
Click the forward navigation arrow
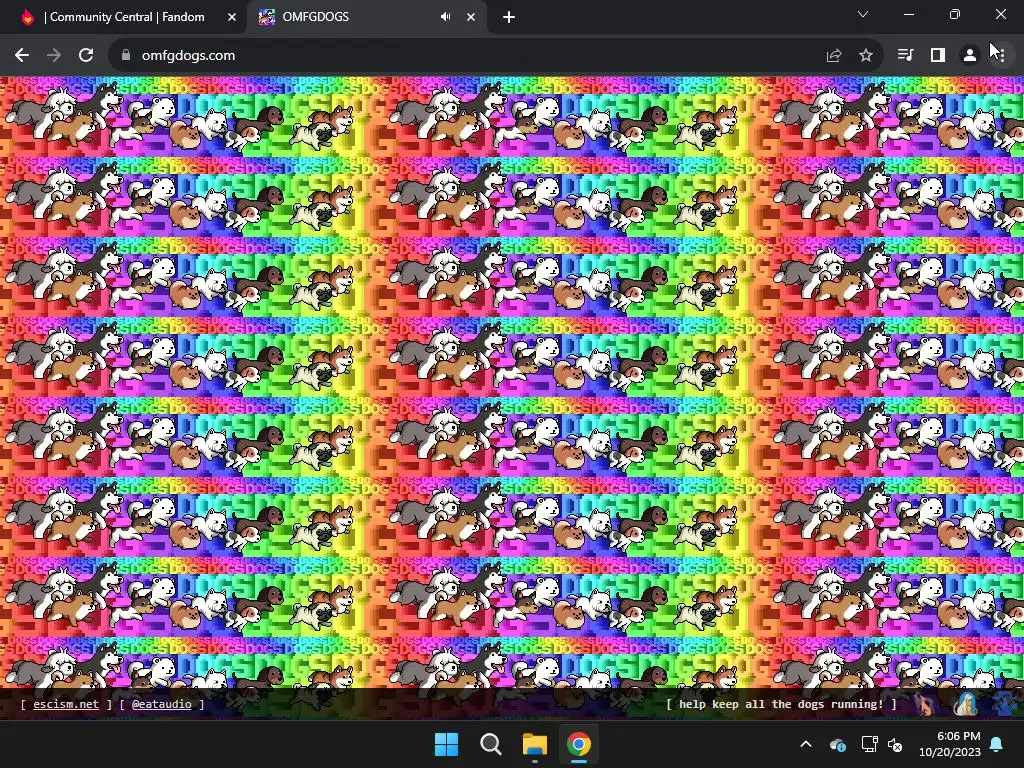pos(54,56)
